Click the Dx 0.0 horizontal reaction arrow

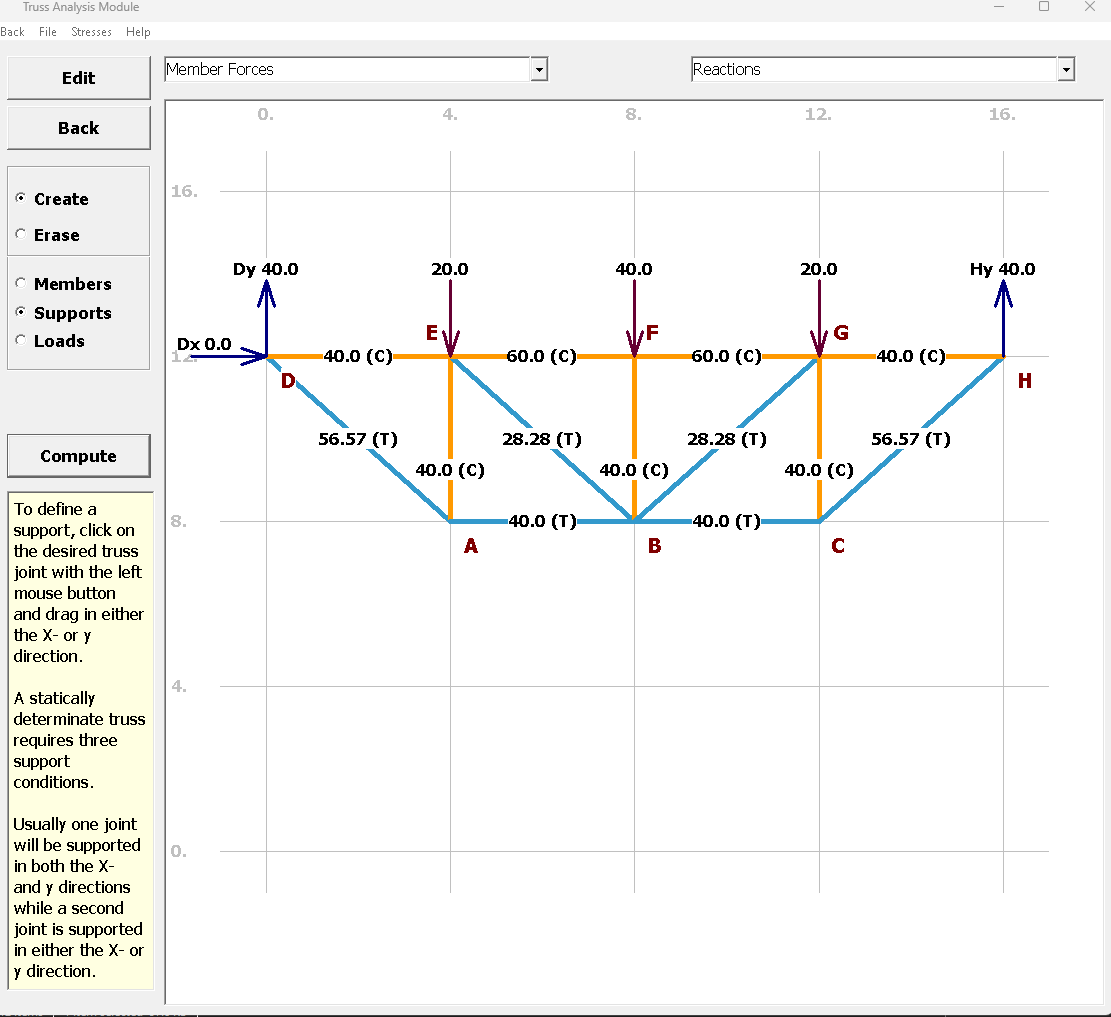tap(228, 356)
